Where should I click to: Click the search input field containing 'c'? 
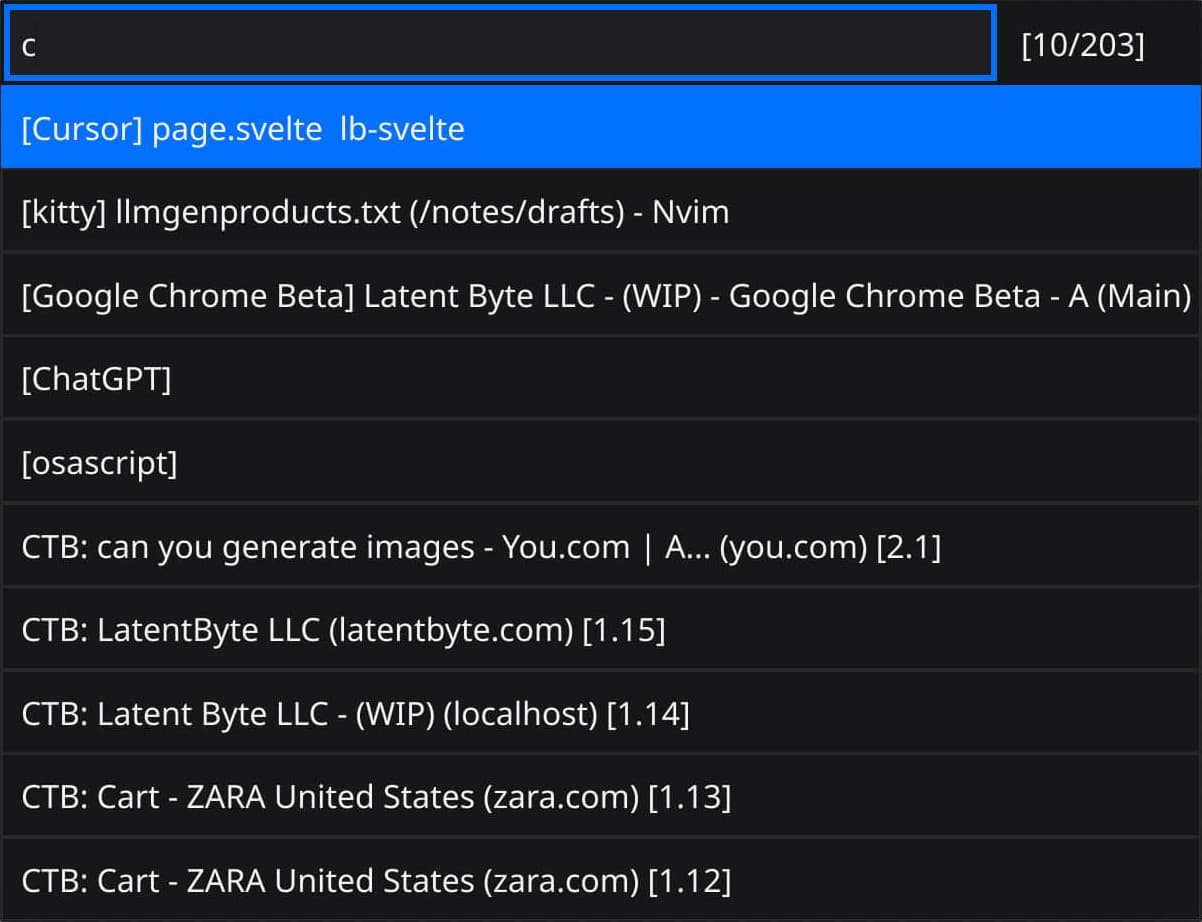point(500,44)
